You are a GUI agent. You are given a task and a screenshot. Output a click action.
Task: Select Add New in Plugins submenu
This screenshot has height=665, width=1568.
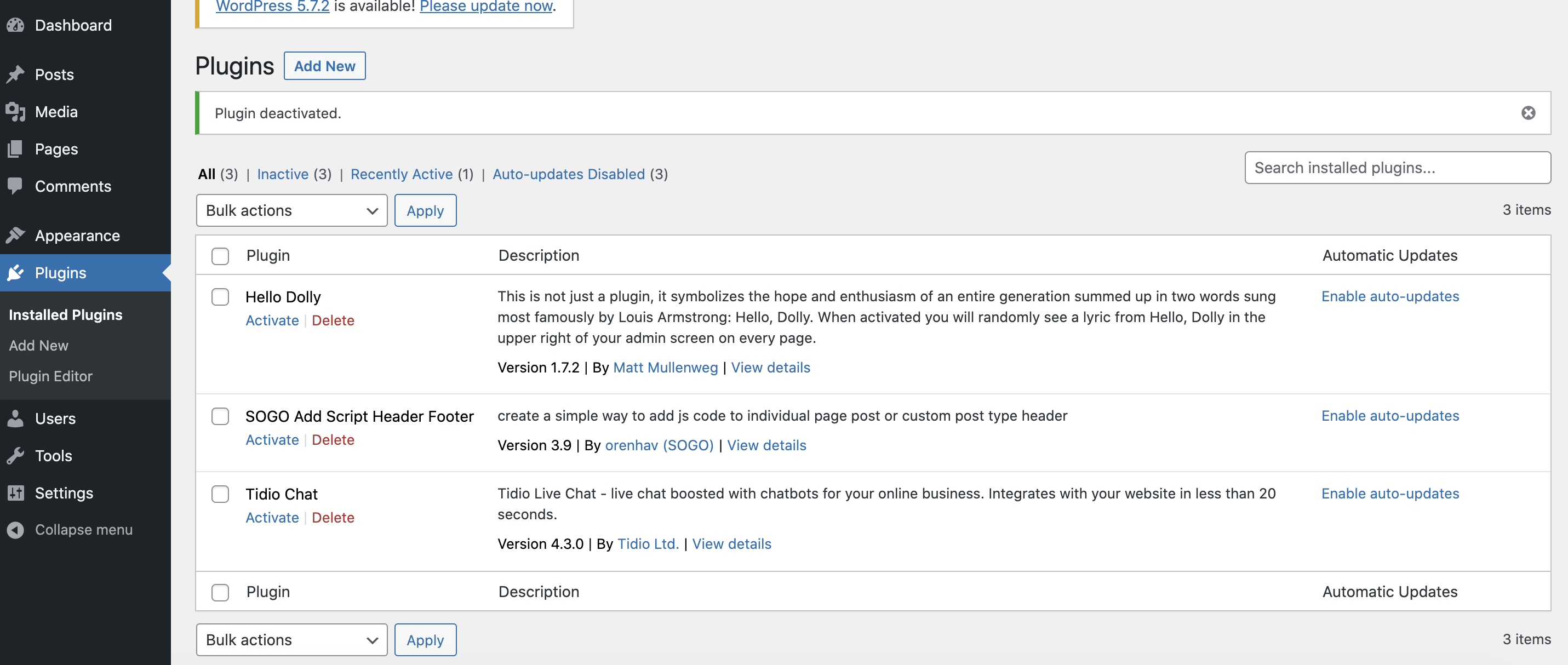38,346
